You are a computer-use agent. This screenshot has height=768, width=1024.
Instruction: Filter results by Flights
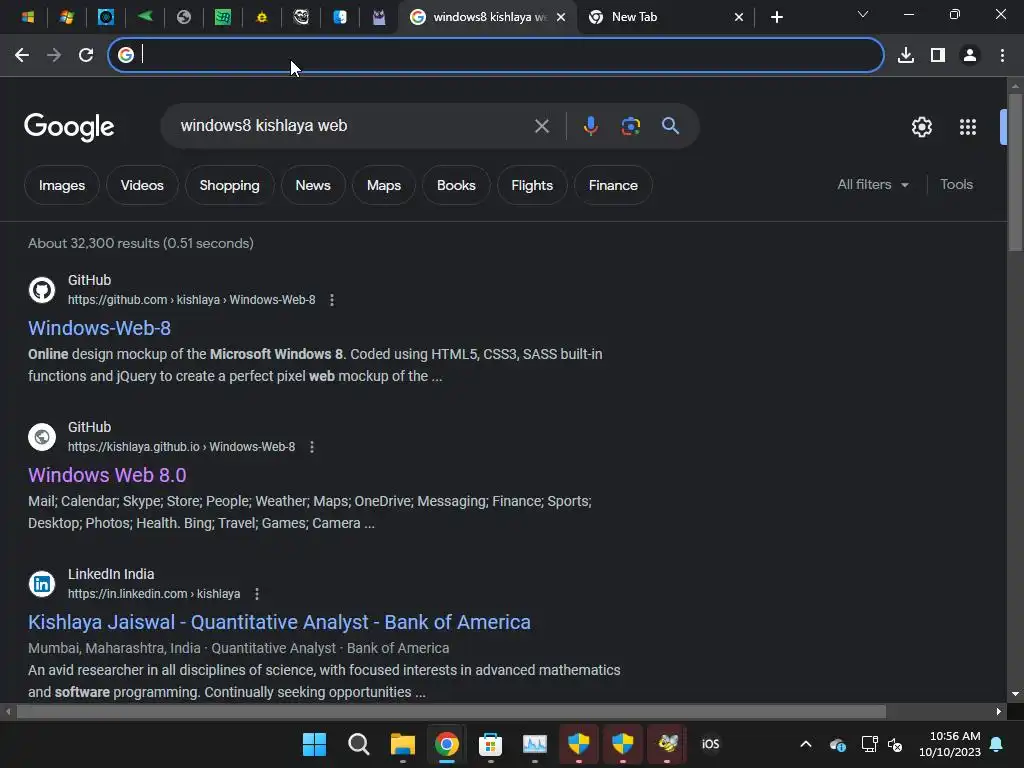[532, 185]
